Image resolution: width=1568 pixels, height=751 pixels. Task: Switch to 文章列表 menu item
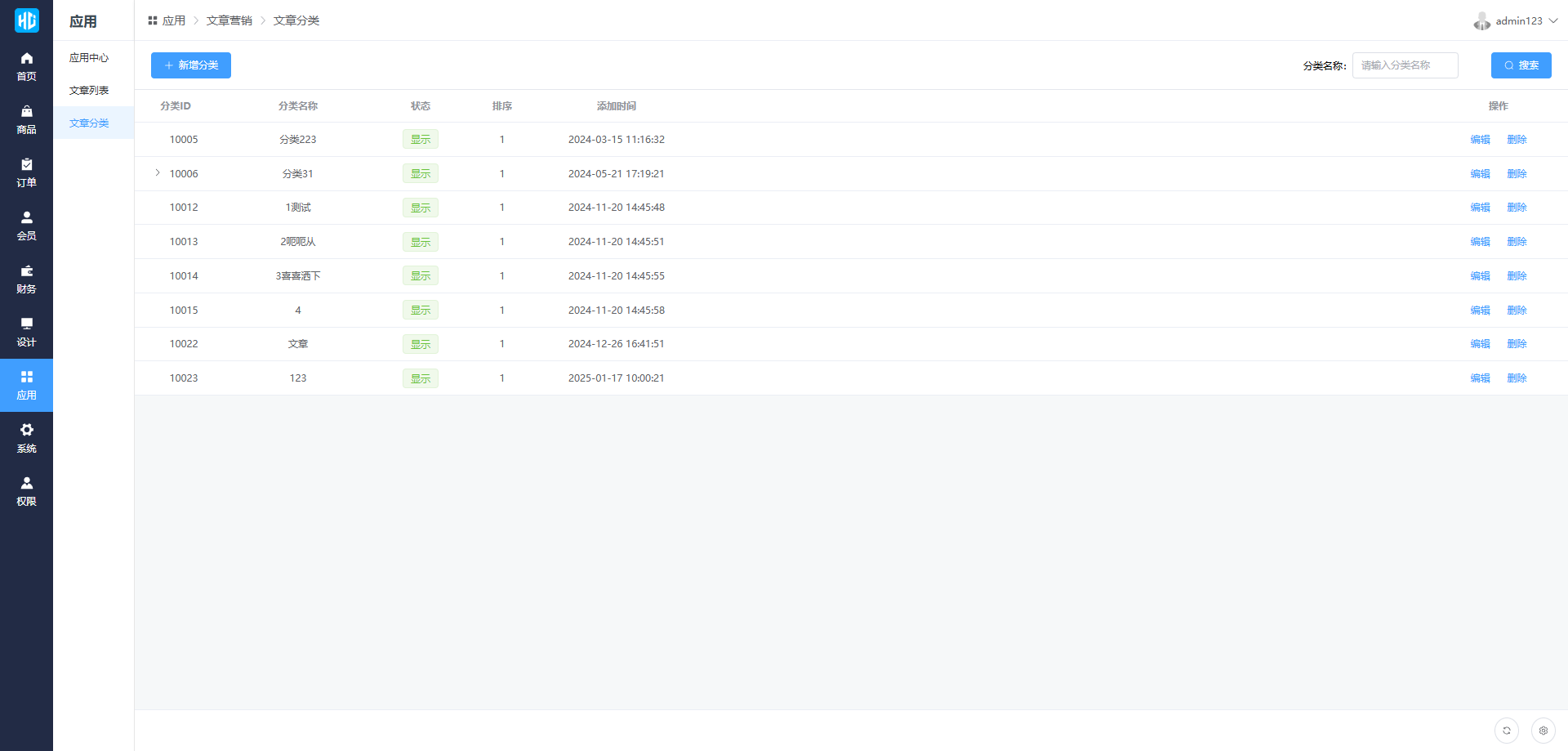pos(89,91)
